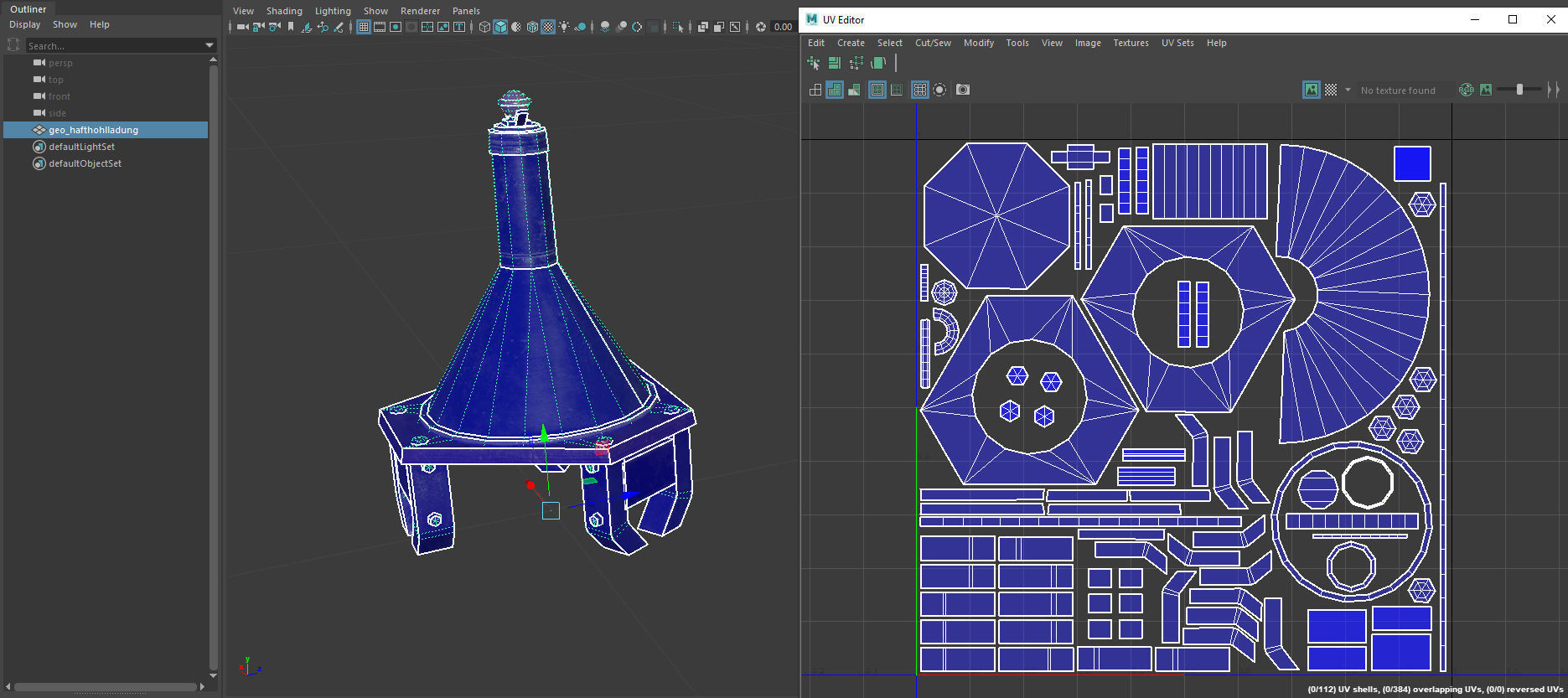Screen dimensions: 1568x698
Task: Open the UV Sets menu
Action: 1177,43
